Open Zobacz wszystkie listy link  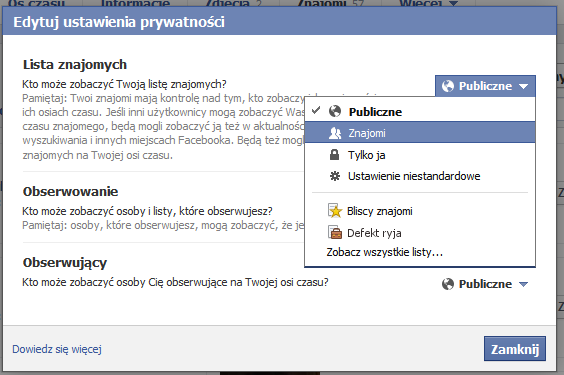[385, 252]
